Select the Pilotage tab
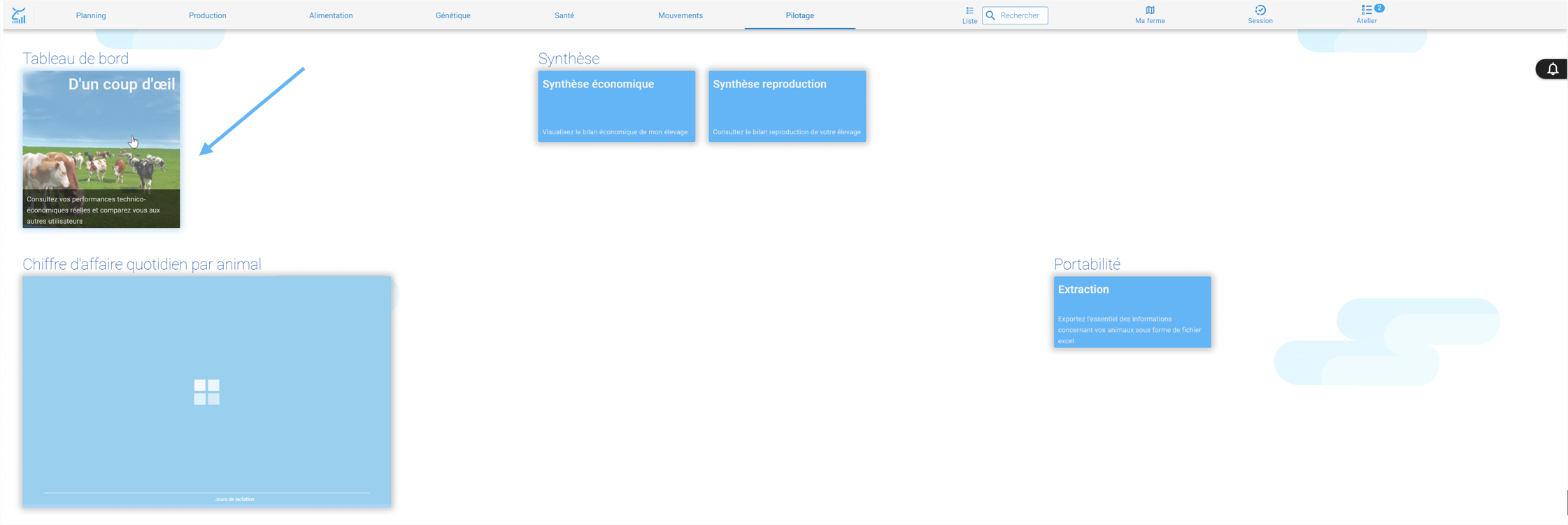The image size is (1568, 525). pos(800,15)
